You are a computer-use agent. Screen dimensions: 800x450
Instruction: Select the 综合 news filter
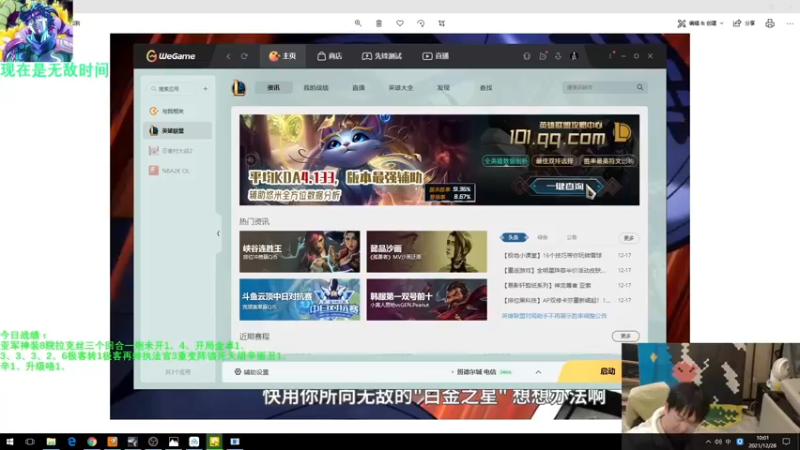click(542, 237)
